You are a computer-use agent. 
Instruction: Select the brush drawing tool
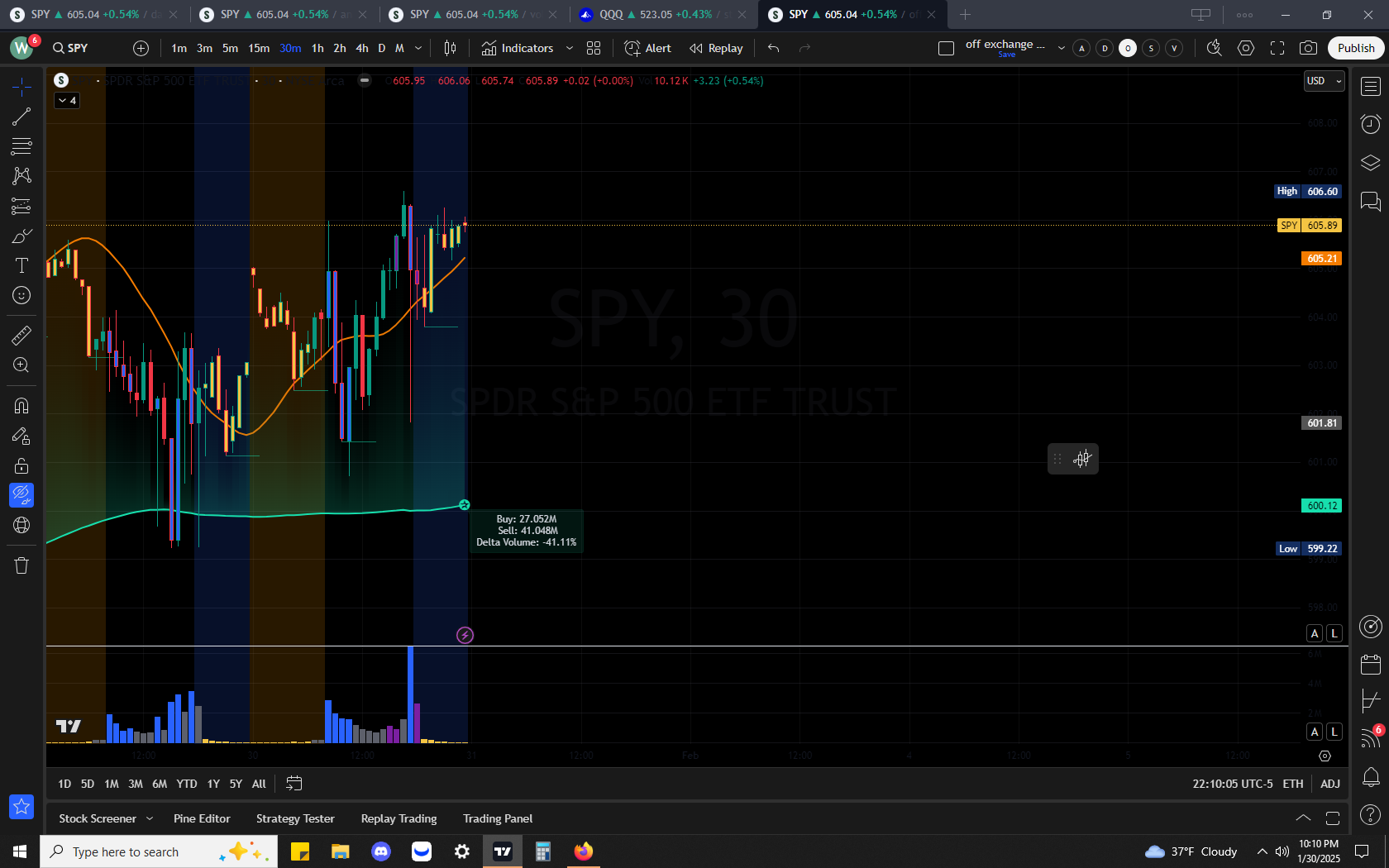click(x=21, y=236)
